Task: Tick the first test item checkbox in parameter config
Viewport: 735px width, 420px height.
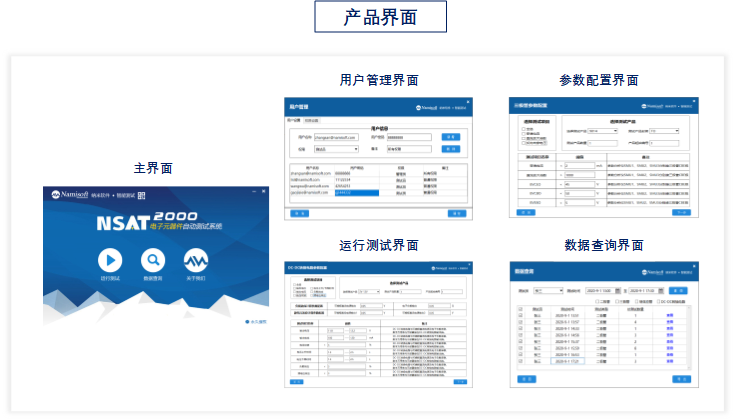Action: point(524,129)
